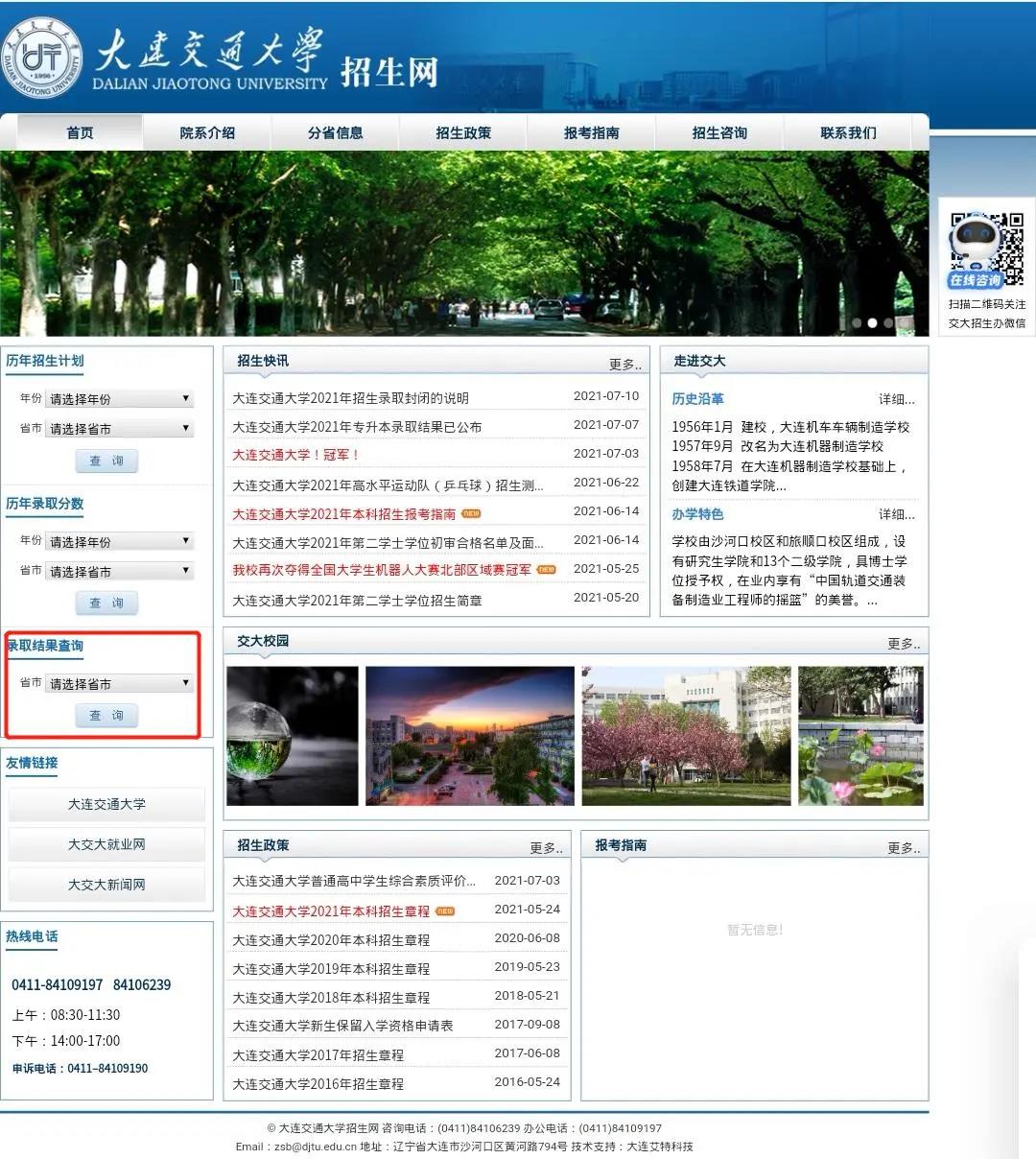Viewport: 1036px width, 1159px height.
Task: Open 2021年招生录取封闭的说明 news
Action: 350,398
